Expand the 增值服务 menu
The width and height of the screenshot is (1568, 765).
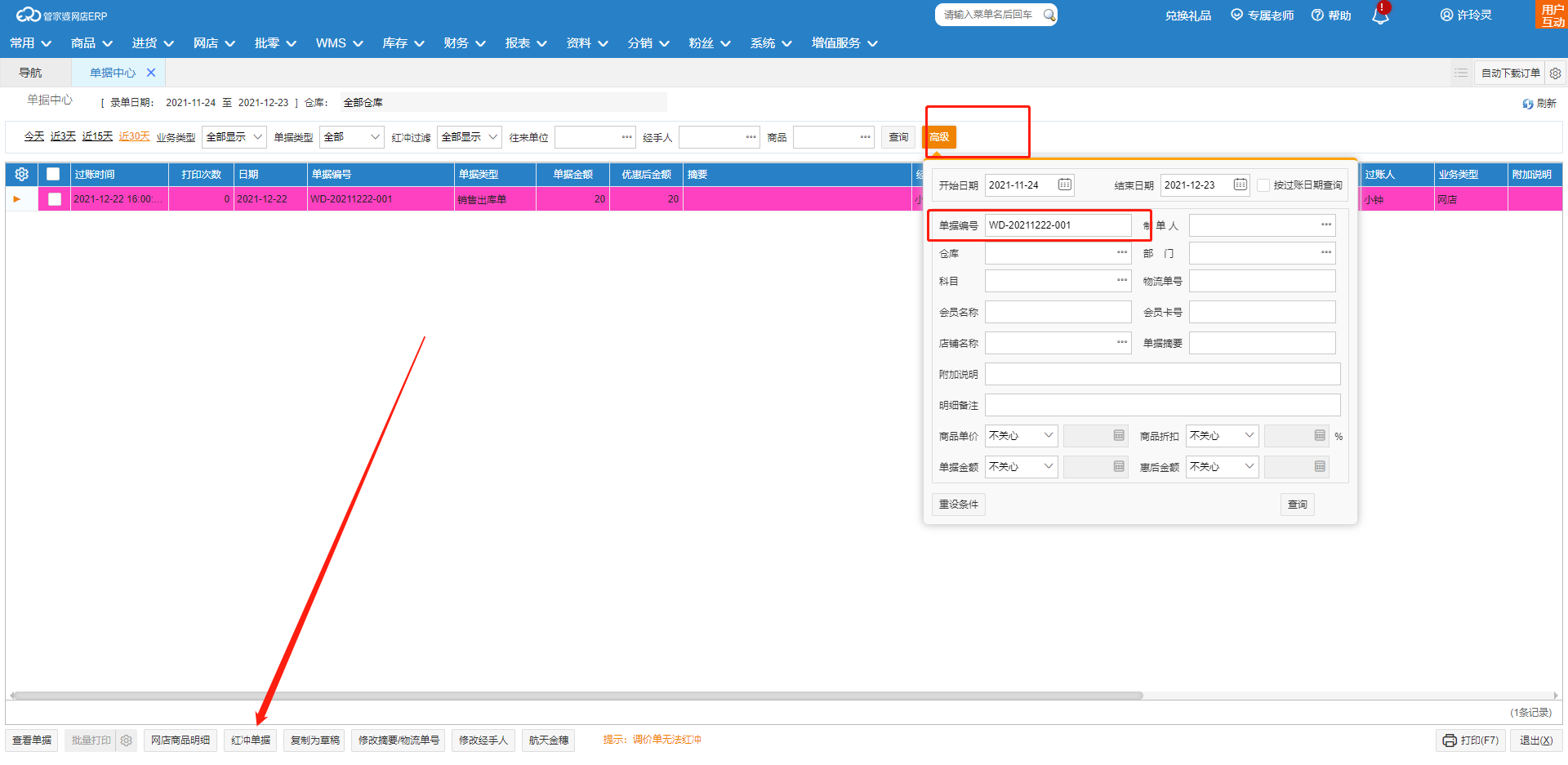[844, 43]
